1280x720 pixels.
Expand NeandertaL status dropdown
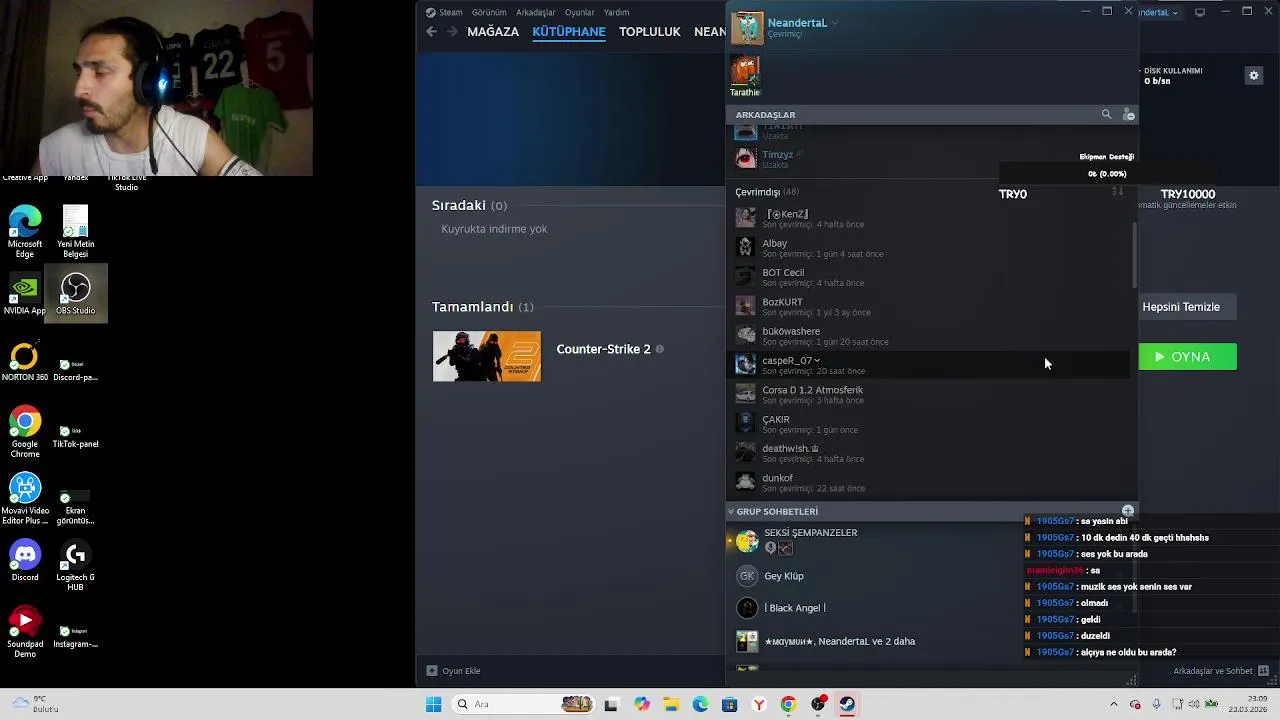[x=835, y=23]
